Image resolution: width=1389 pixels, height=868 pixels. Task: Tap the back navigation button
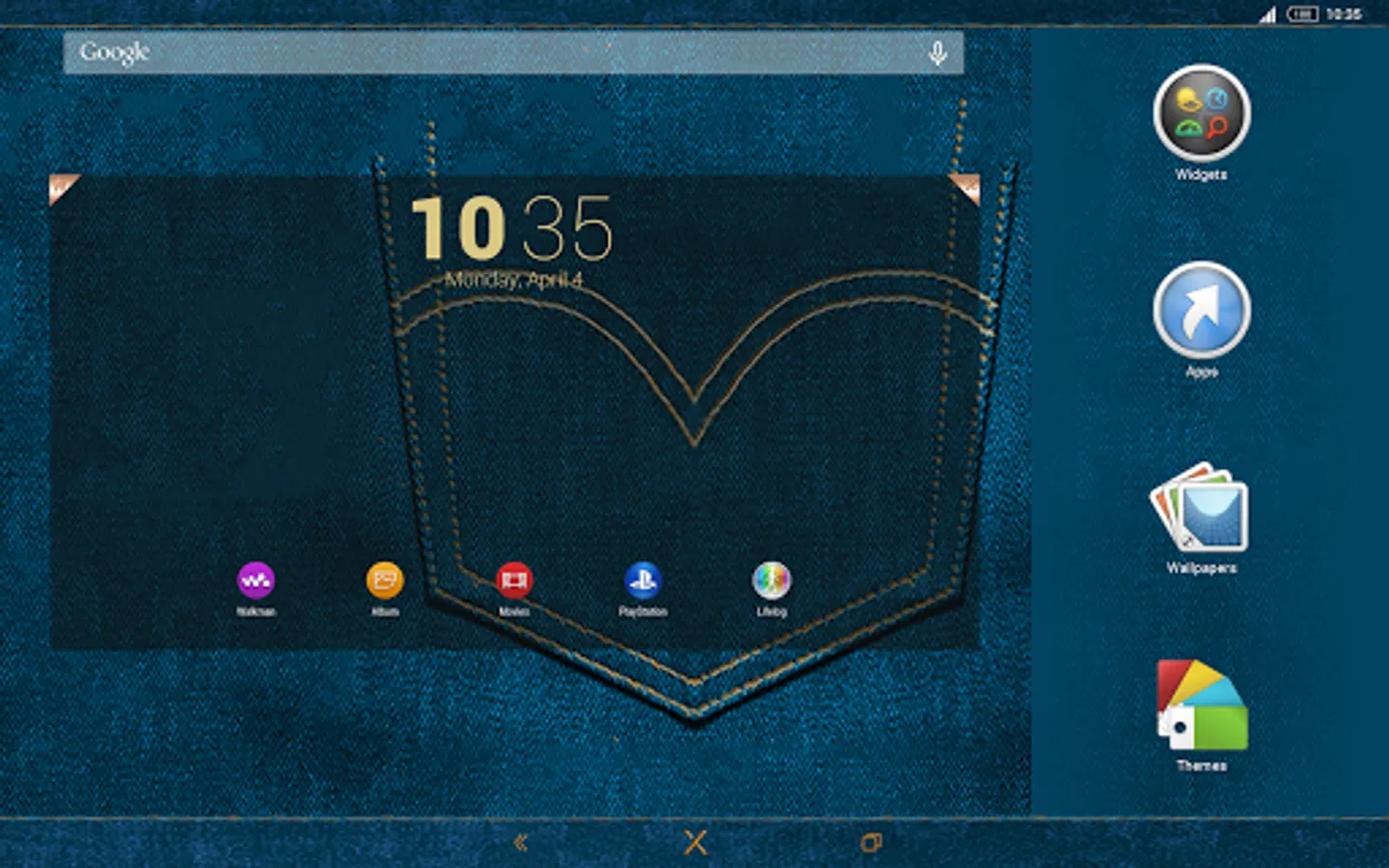tap(521, 843)
